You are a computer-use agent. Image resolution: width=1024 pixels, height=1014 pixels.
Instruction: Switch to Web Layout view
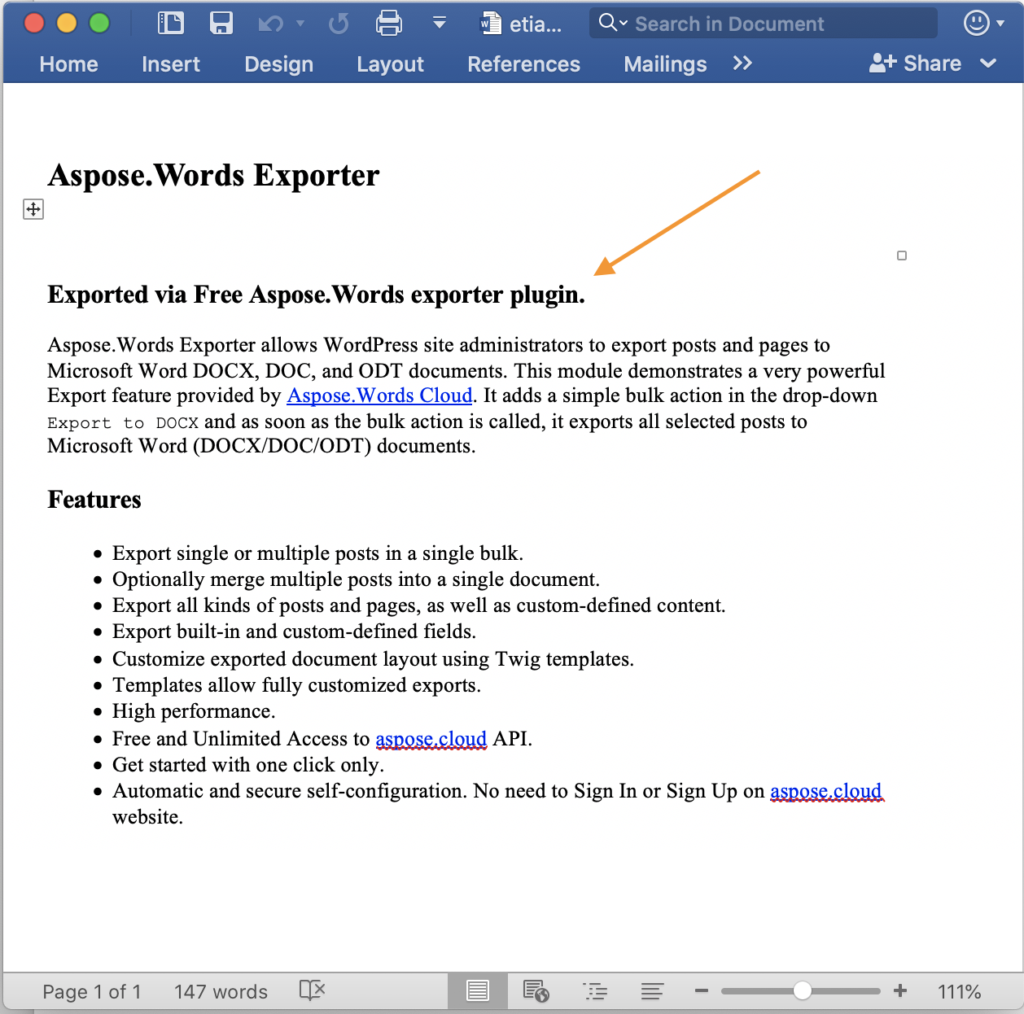click(x=536, y=991)
